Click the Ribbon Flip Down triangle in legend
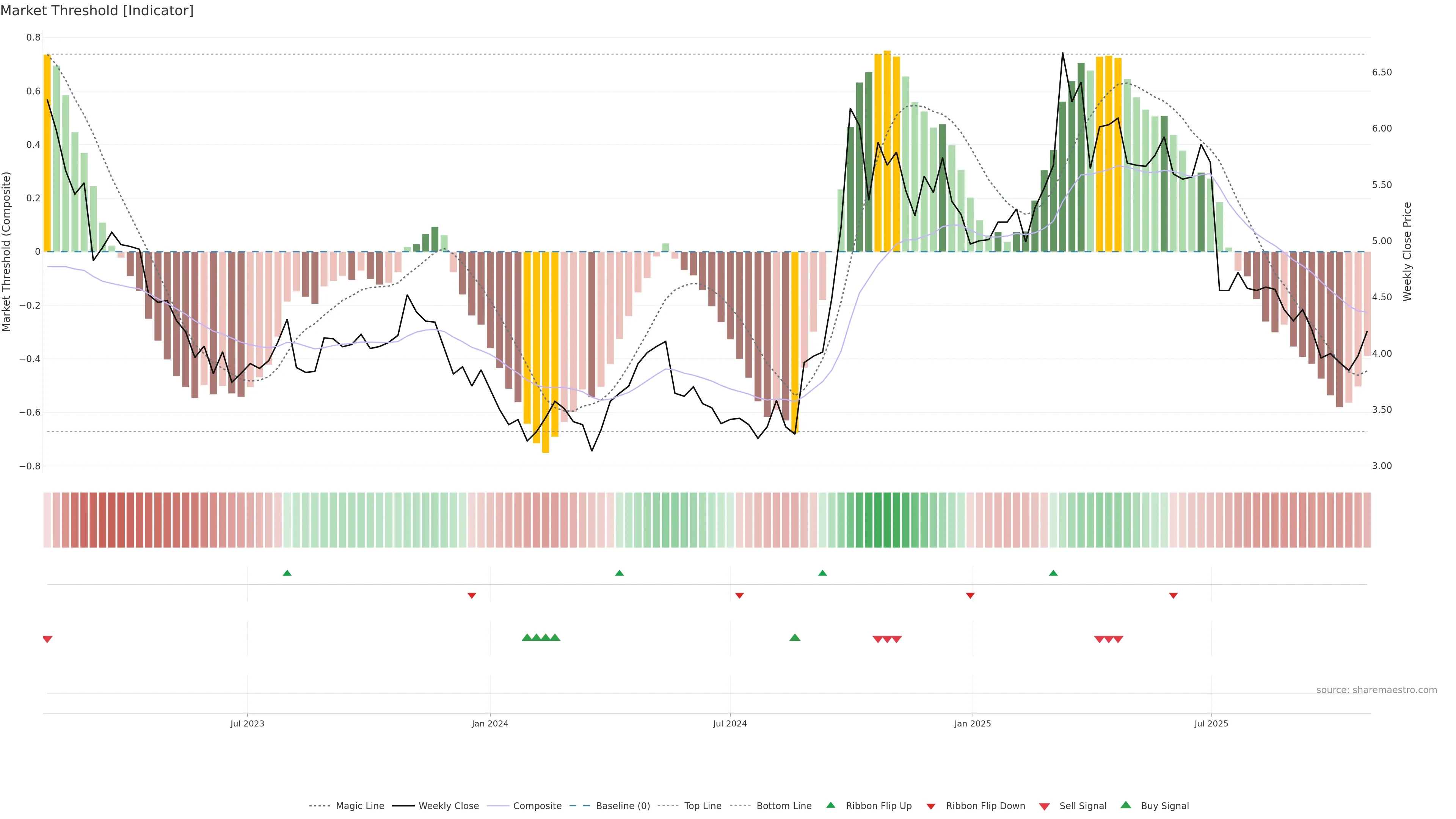 point(930,806)
